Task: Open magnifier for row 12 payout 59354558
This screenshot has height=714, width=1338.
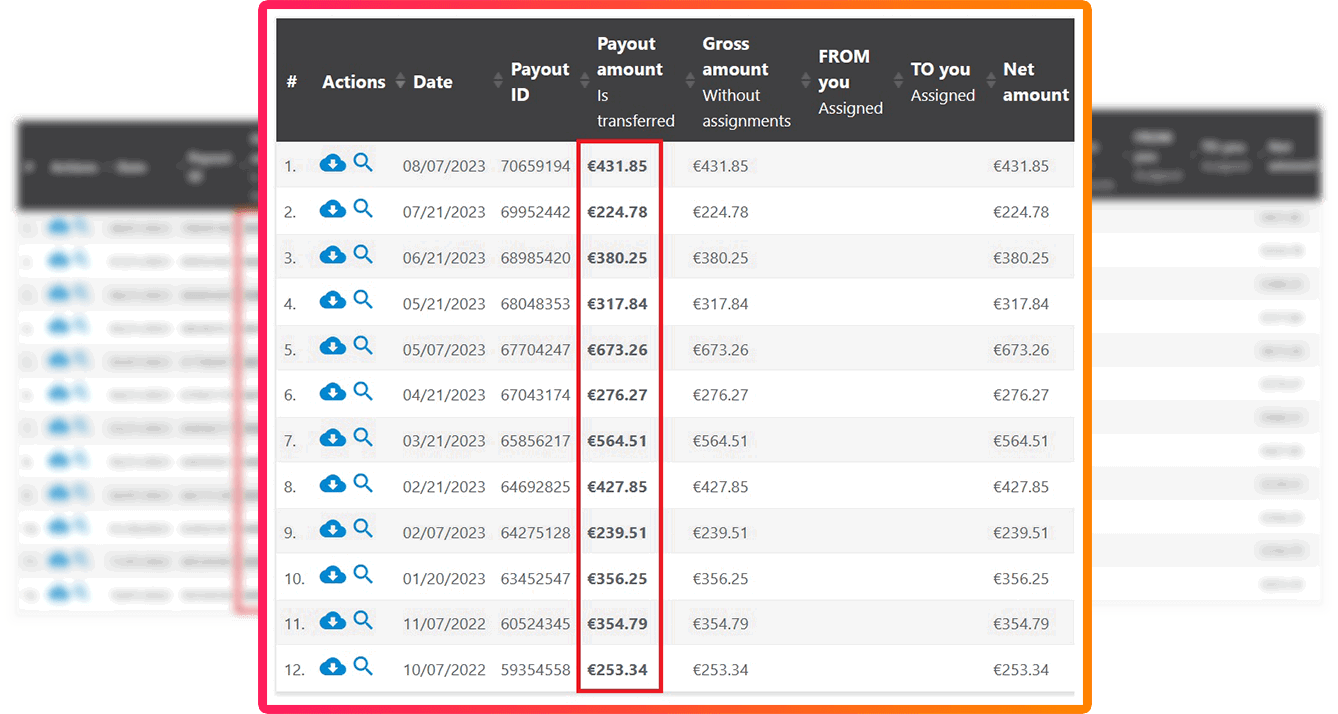Action: coord(363,667)
